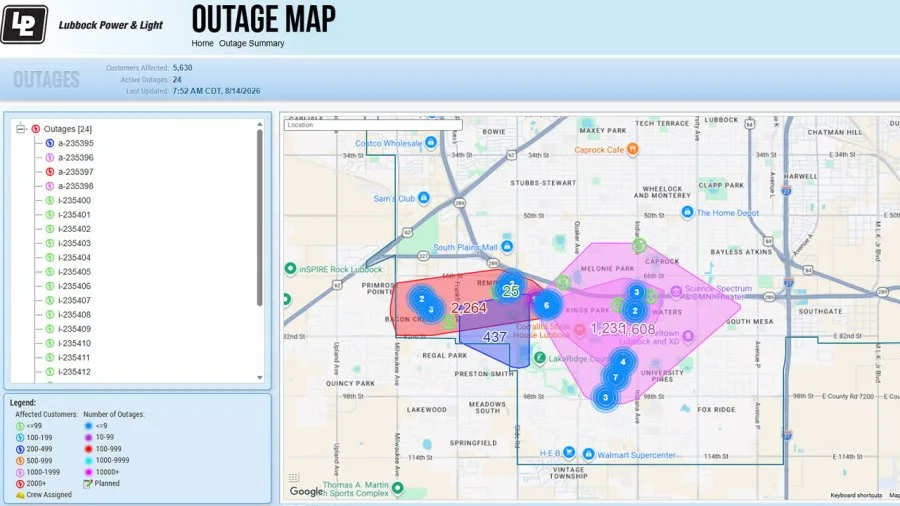Select outage i-235401 in the tree
Image resolution: width=900 pixels, height=506 pixels.
[74, 215]
